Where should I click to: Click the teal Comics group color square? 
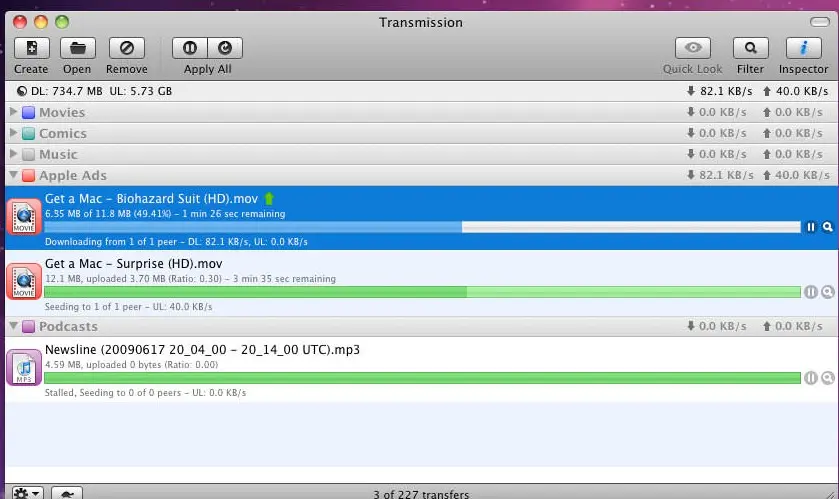(x=28, y=133)
